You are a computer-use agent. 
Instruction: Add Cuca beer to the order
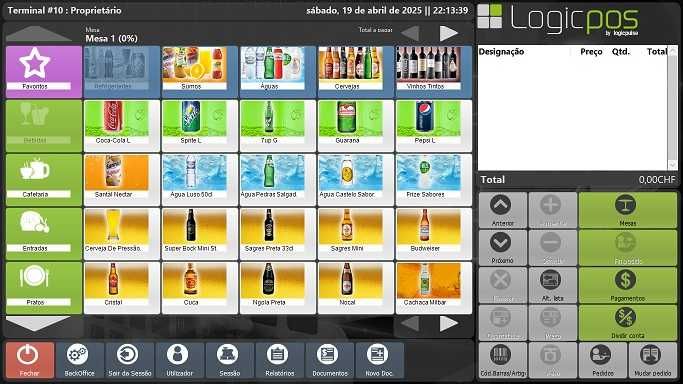199,287
